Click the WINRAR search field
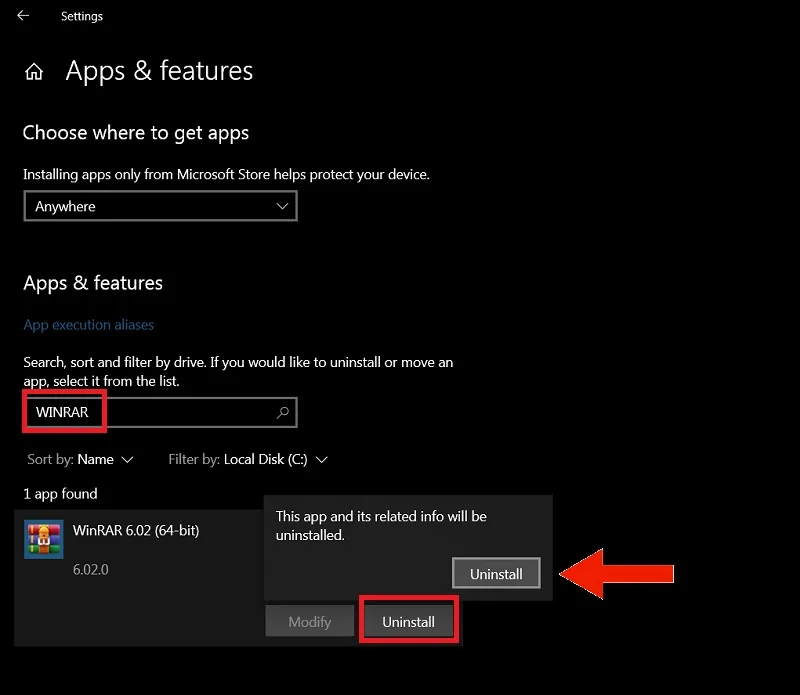800x695 pixels. [160, 412]
